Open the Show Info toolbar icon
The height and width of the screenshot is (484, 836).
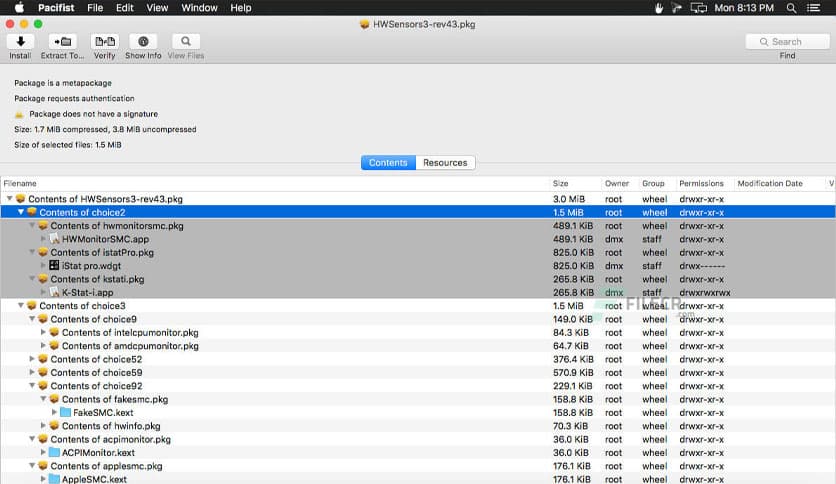point(143,42)
